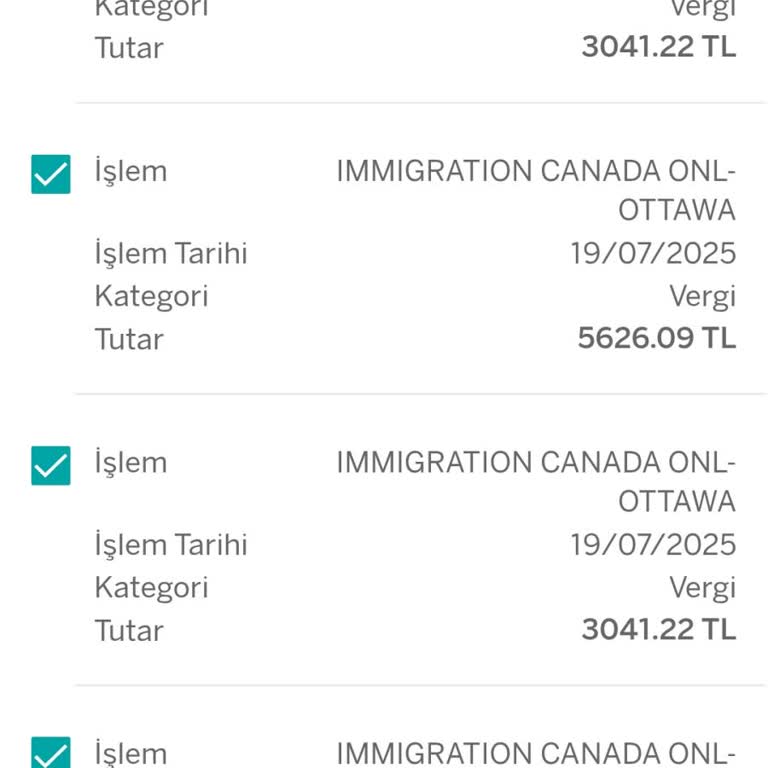Click the 3041.22 TL amount dated 19/07/2025
Viewport: 768px width, 768px height.
[x=658, y=629]
